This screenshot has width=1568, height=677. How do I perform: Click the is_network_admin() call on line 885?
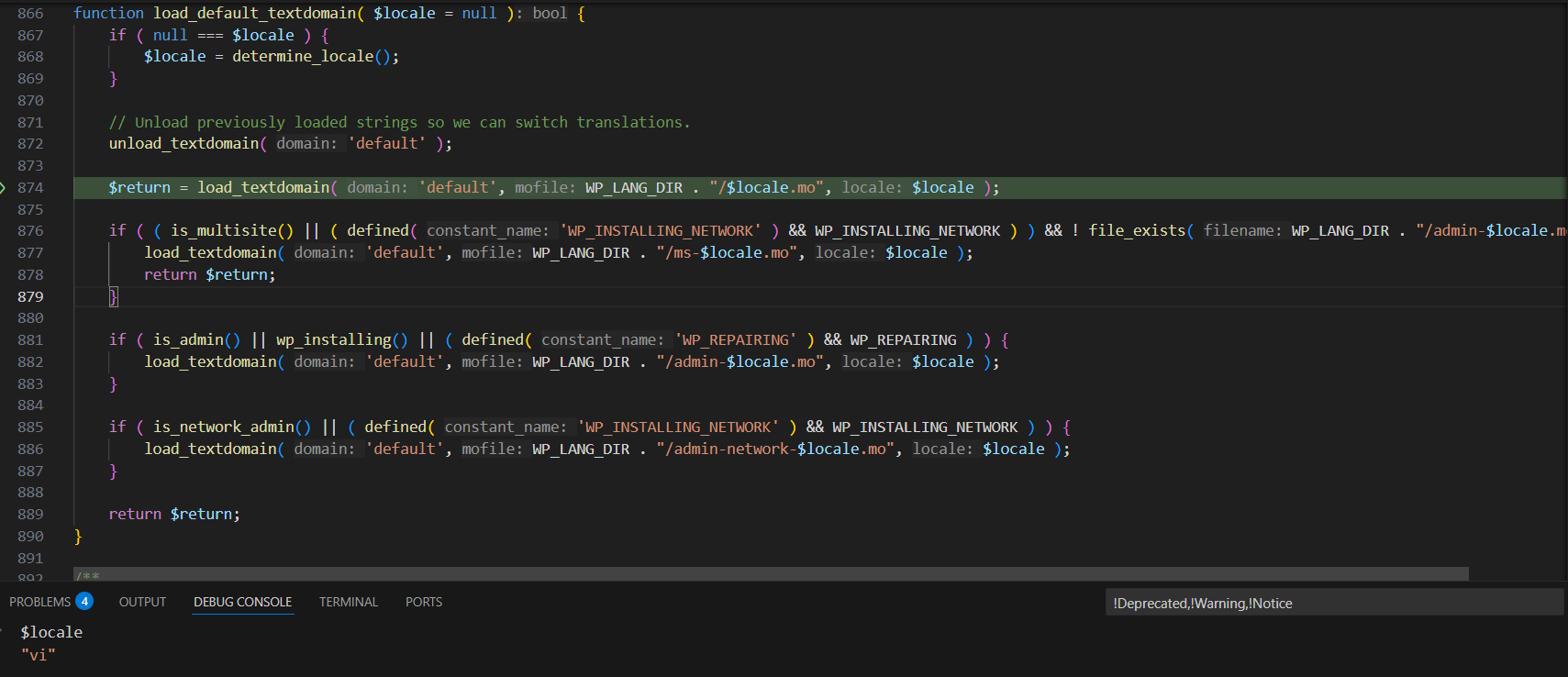[x=232, y=427]
